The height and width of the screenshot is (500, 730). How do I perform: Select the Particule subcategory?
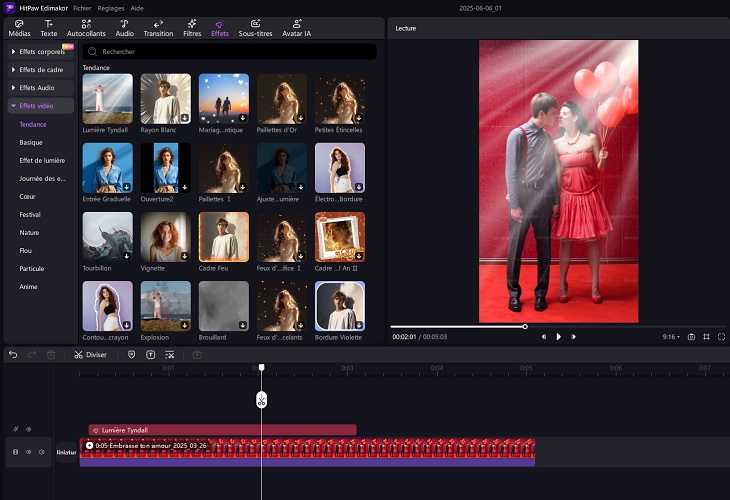(32, 269)
